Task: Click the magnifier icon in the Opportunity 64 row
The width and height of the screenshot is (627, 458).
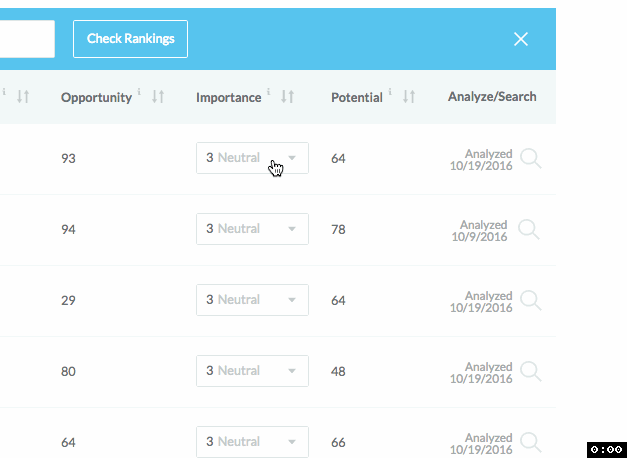Action: (531, 442)
